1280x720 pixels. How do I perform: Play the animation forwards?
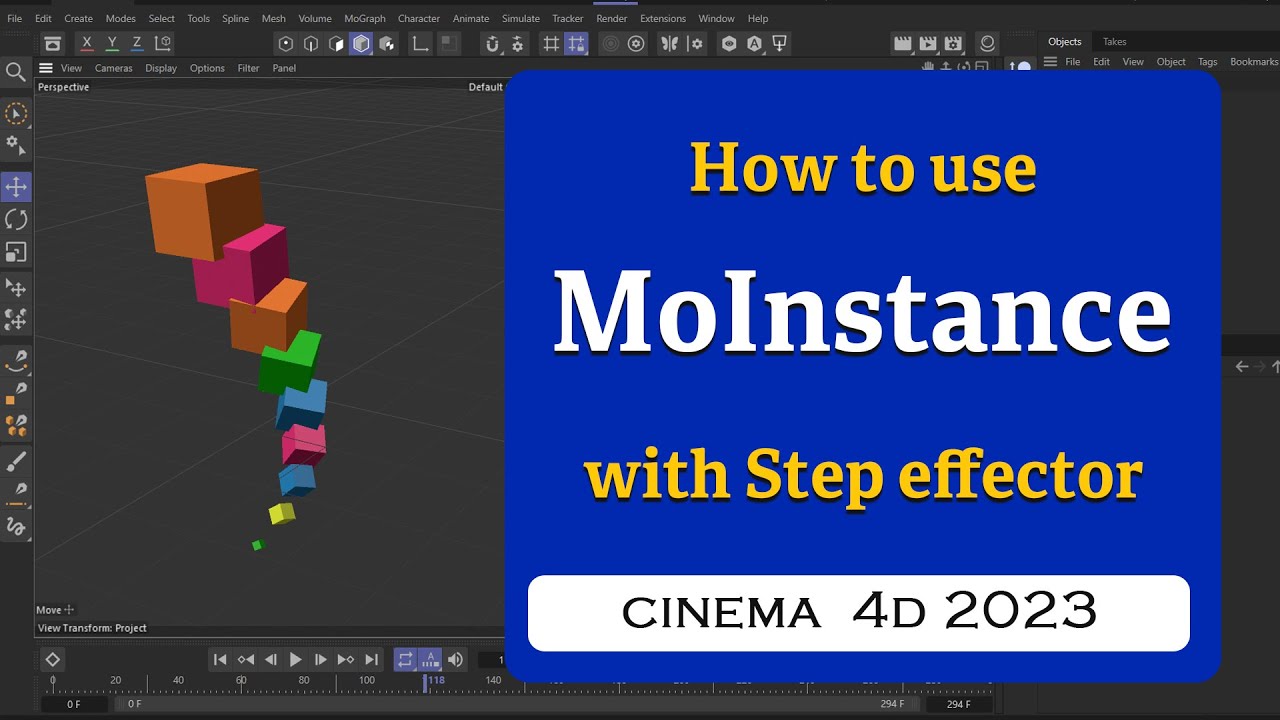pos(295,659)
